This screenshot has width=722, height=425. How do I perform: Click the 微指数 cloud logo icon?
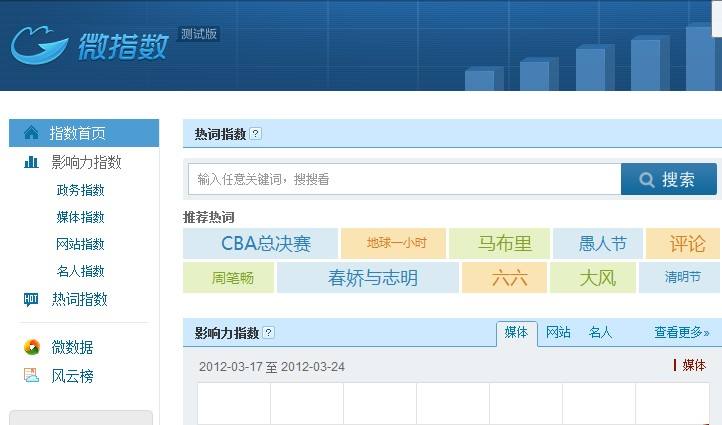click(40, 45)
